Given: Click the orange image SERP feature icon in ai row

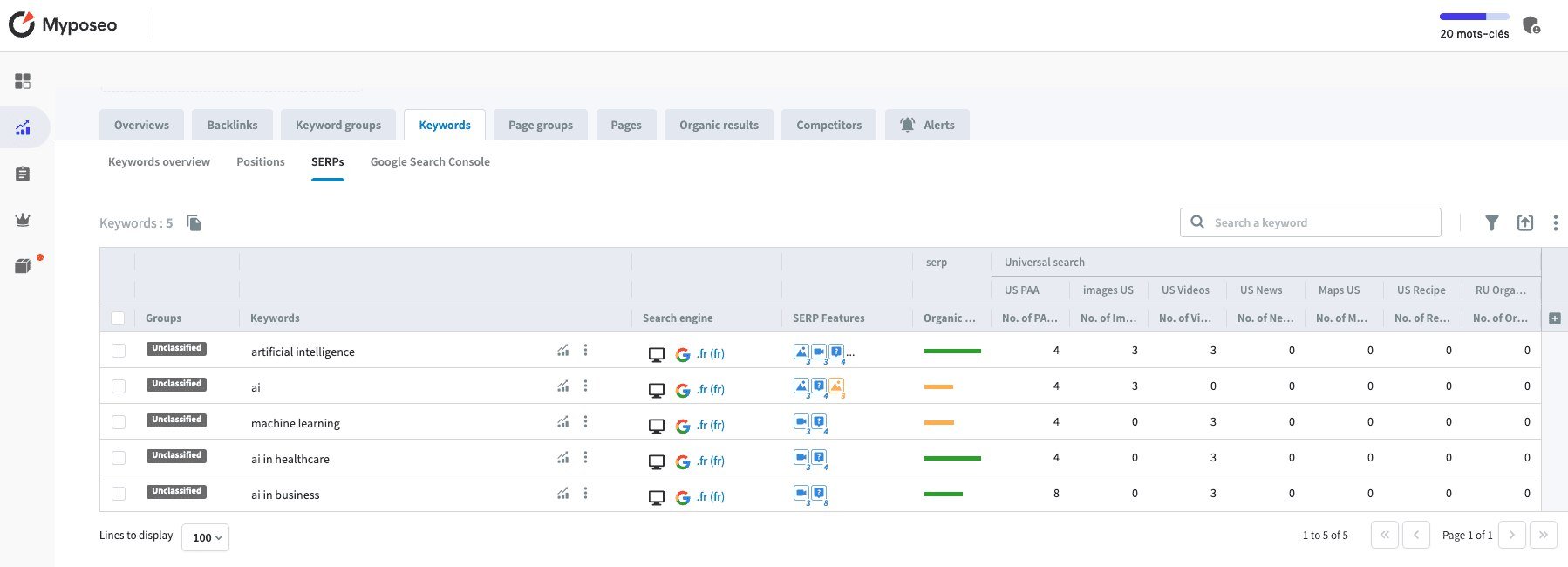Looking at the screenshot, I should click(x=836, y=386).
